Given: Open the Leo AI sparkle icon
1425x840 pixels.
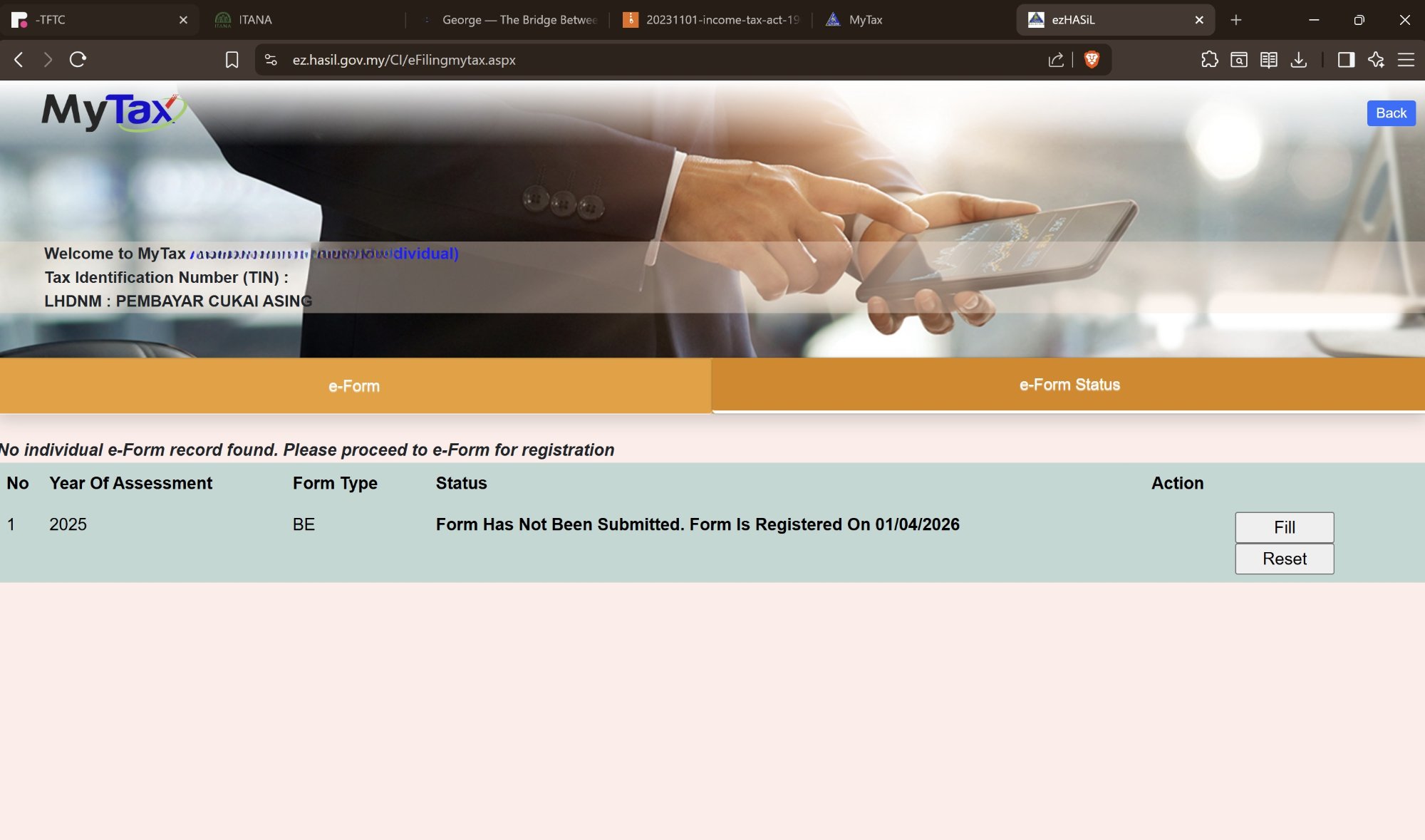Looking at the screenshot, I should tap(1376, 60).
